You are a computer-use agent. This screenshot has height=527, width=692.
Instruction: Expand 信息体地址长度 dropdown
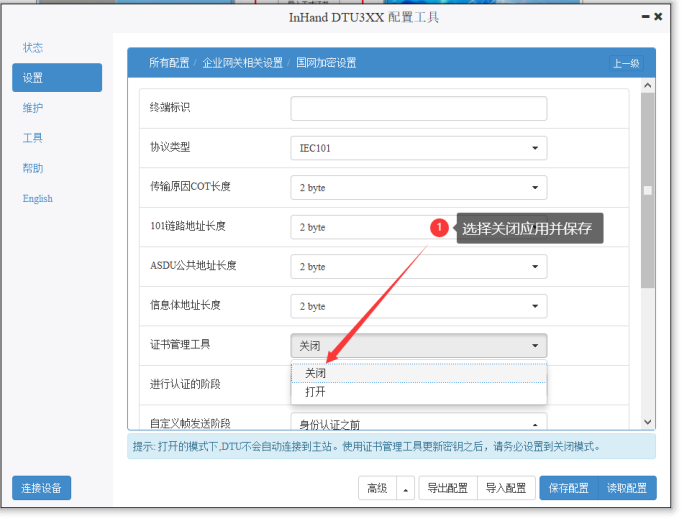(418, 306)
